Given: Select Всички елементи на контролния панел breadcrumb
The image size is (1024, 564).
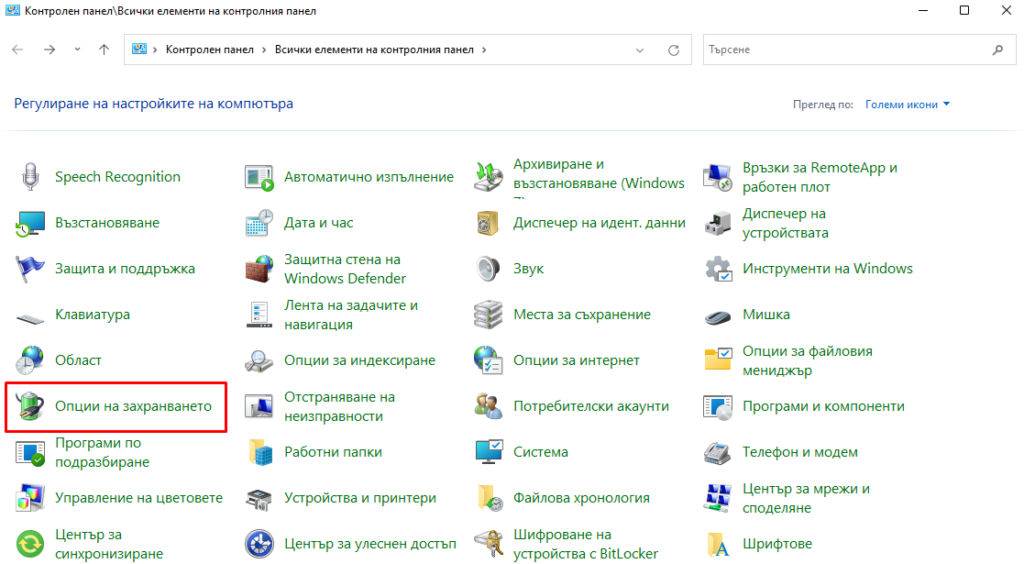Looking at the screenshot, I should click(374, 50).
